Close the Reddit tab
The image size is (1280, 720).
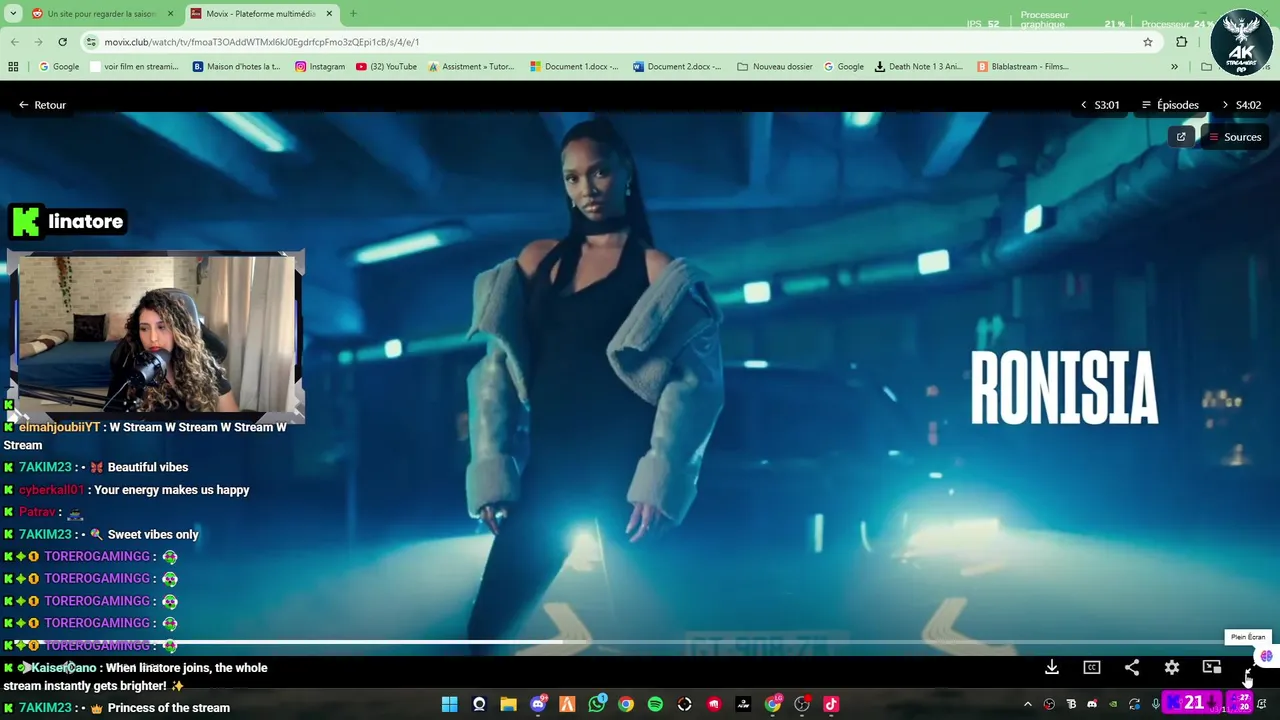point(170,14)
